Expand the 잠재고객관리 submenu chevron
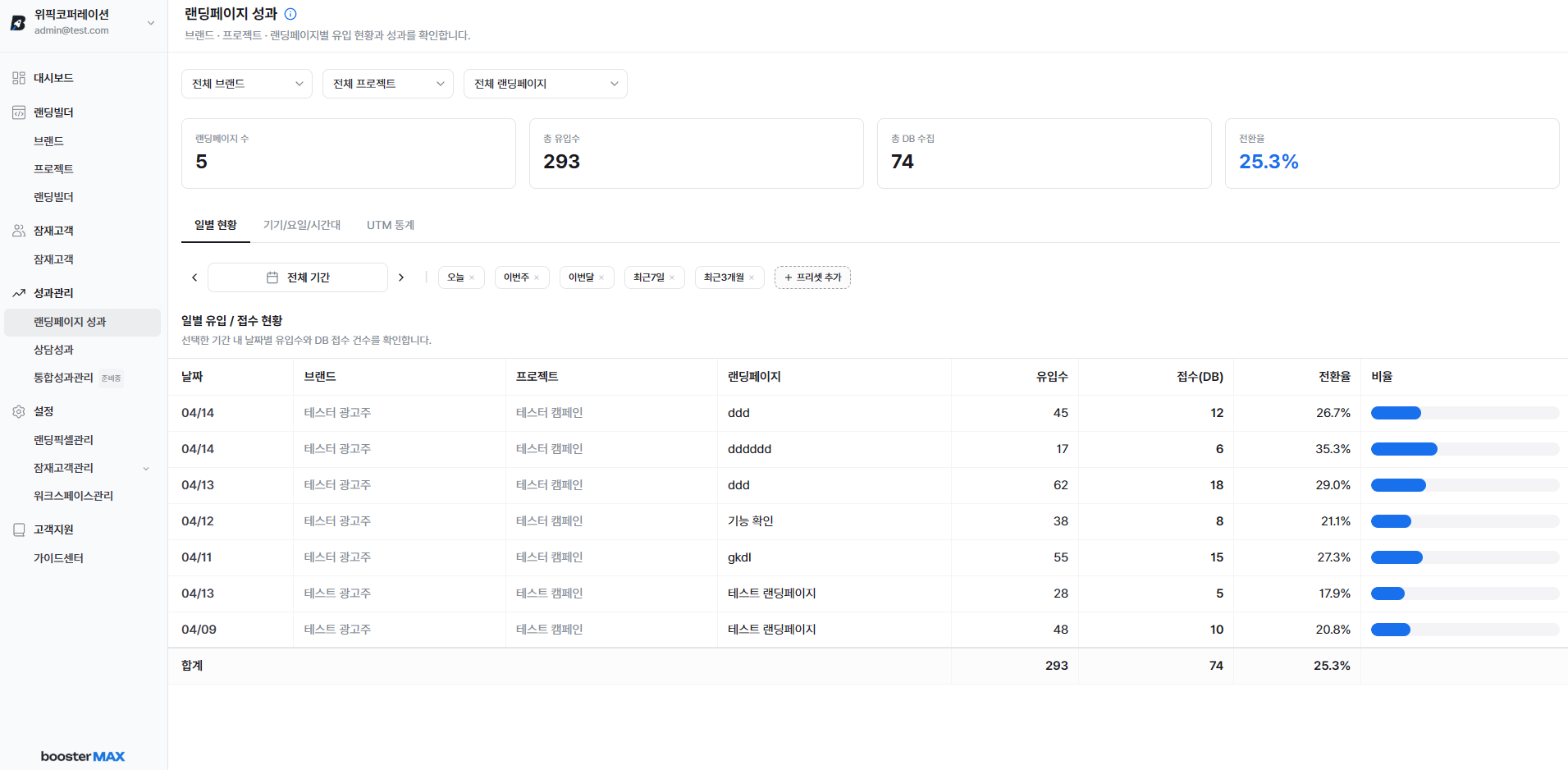 pos(146,469)
